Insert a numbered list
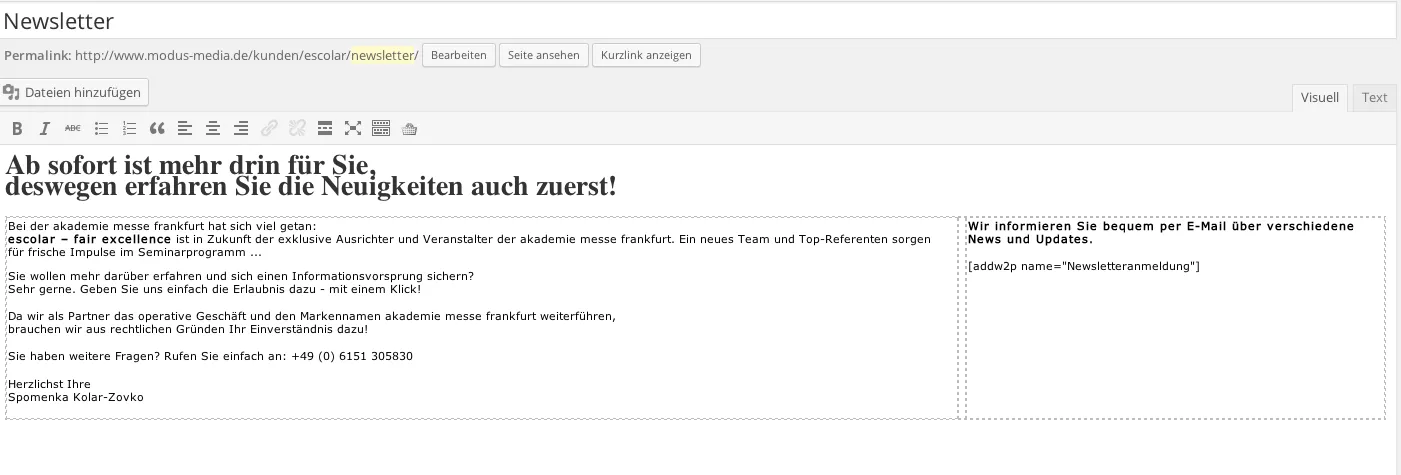 click(129, 128)
